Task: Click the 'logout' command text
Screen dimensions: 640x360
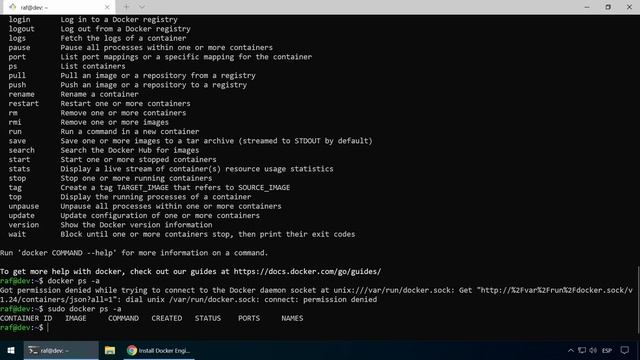Action: coord(22,29)
